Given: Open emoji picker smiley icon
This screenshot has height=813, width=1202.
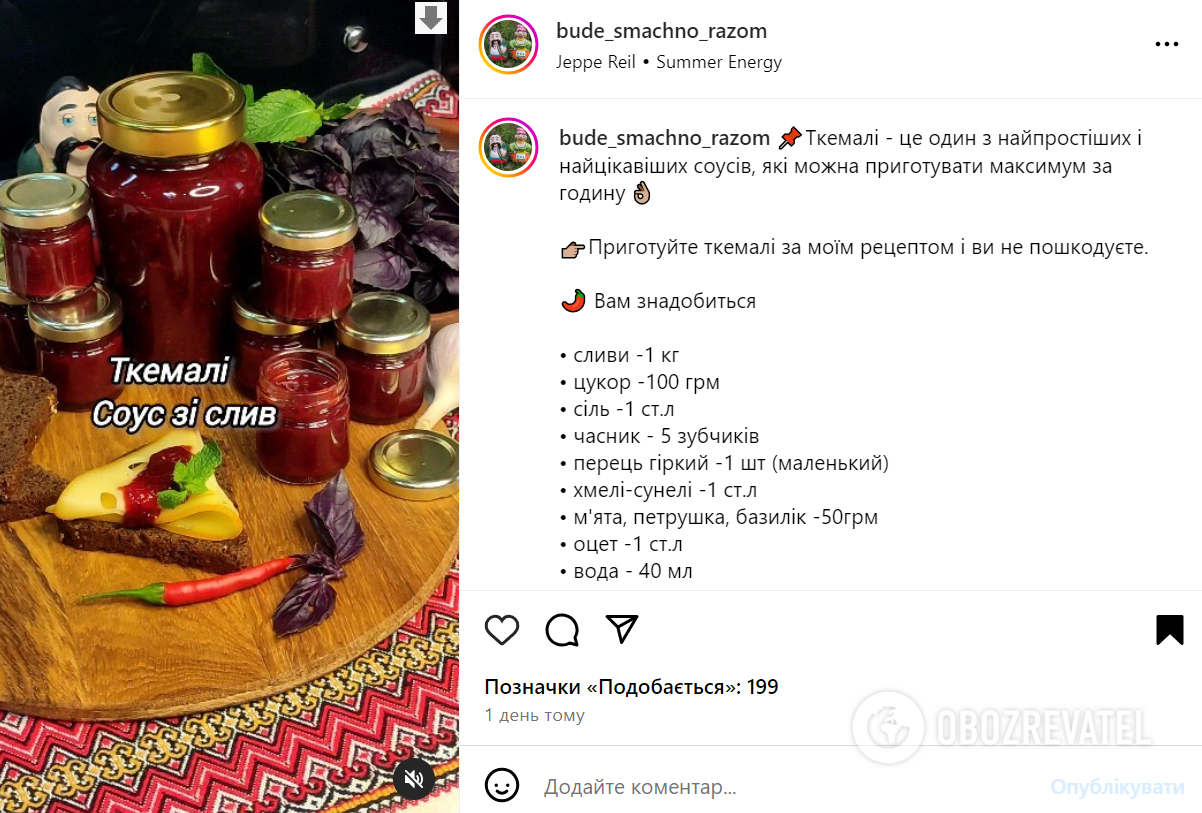Looking at the screenshot, I should click(502, 785).
